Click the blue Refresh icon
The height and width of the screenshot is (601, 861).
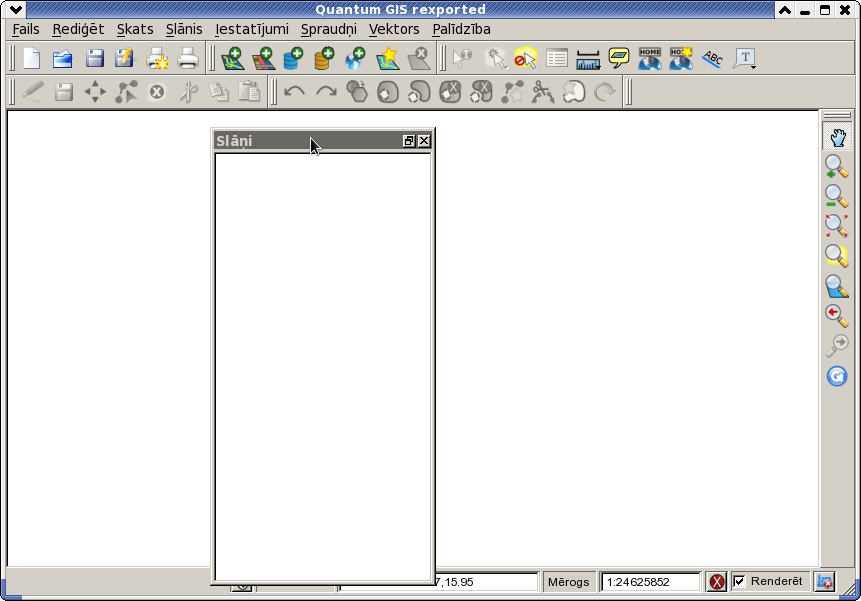tap(837, 376)
